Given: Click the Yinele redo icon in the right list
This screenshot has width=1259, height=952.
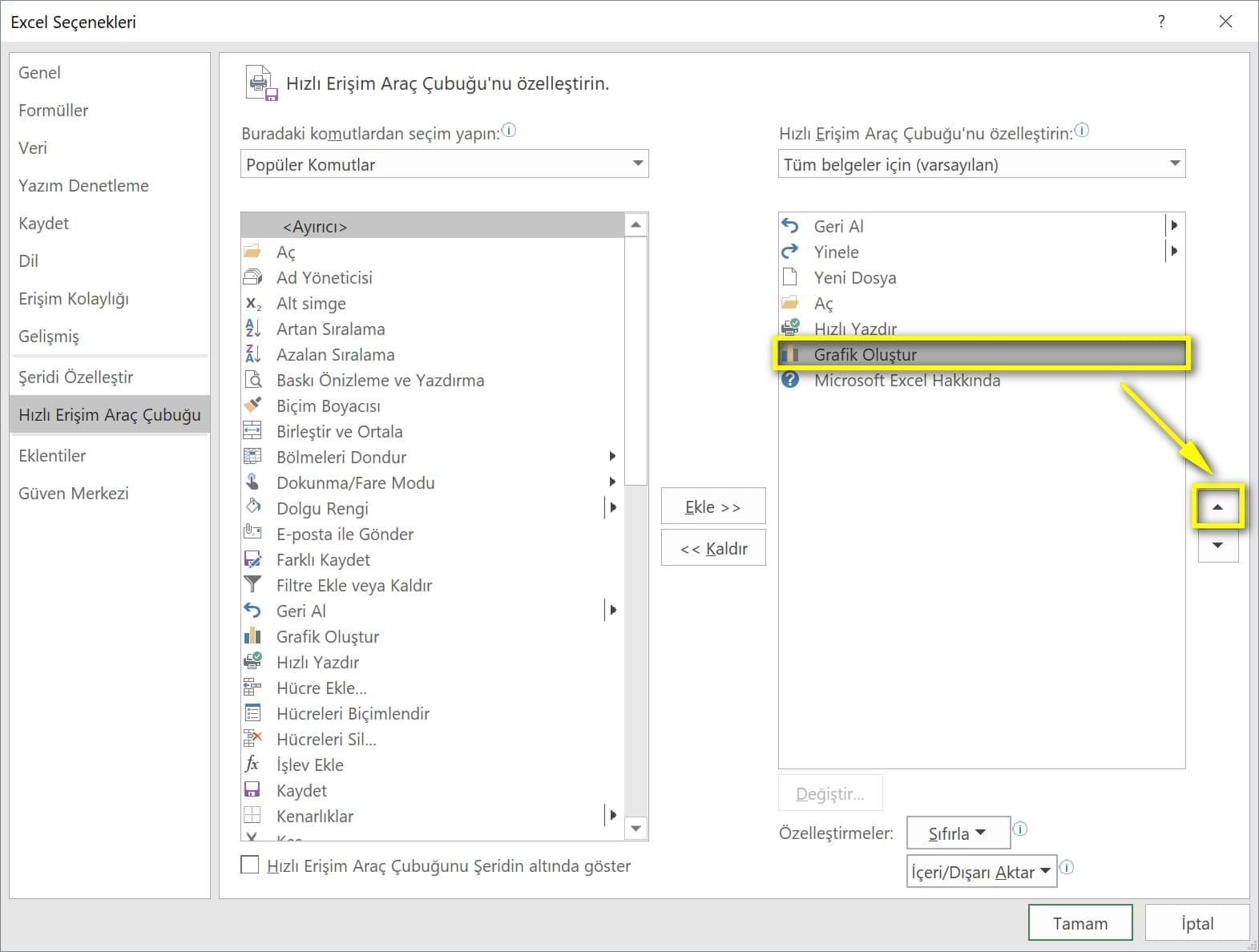Looking at the screenshot, I should pos(790,252).
